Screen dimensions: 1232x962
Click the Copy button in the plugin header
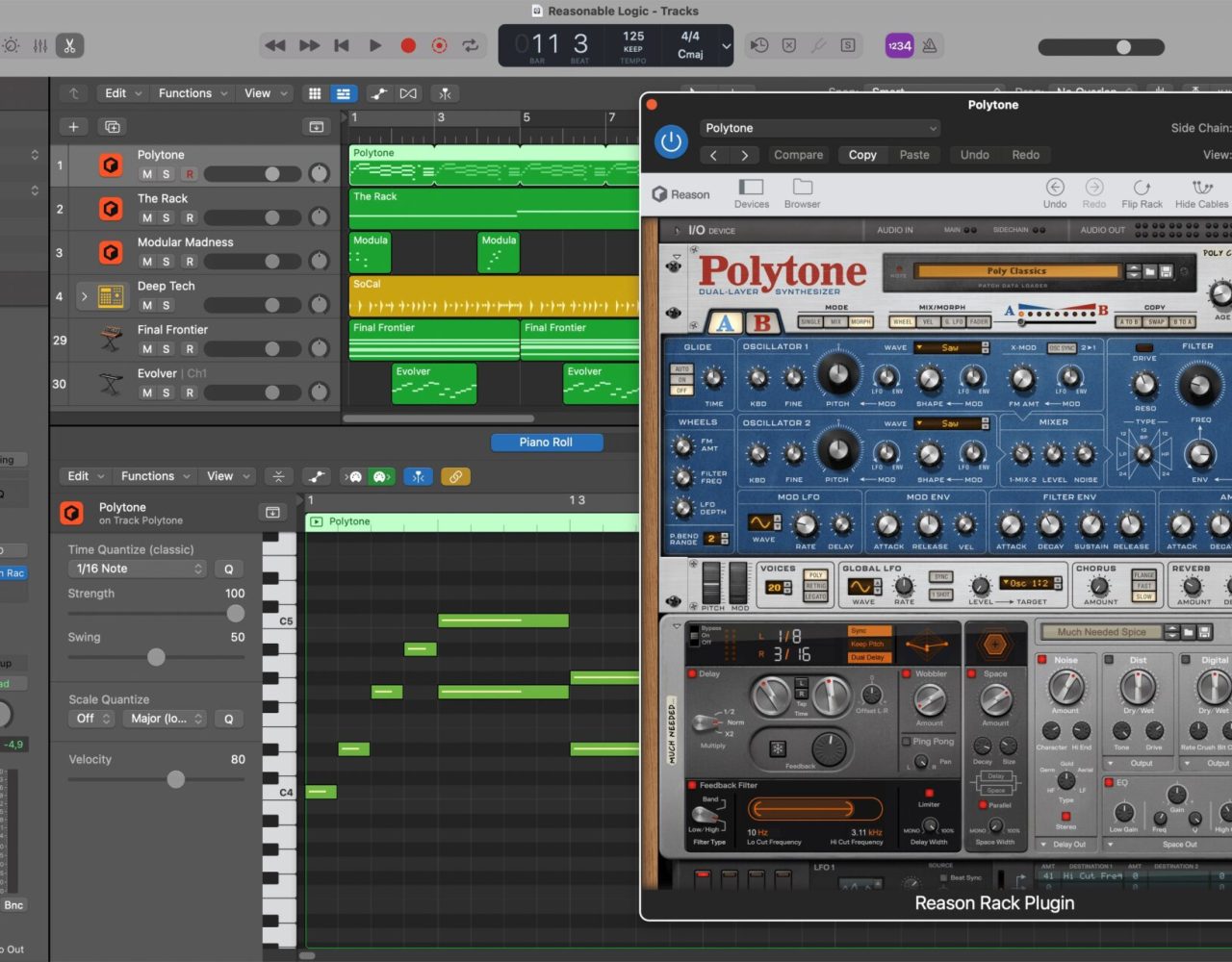tap(862, 155)
